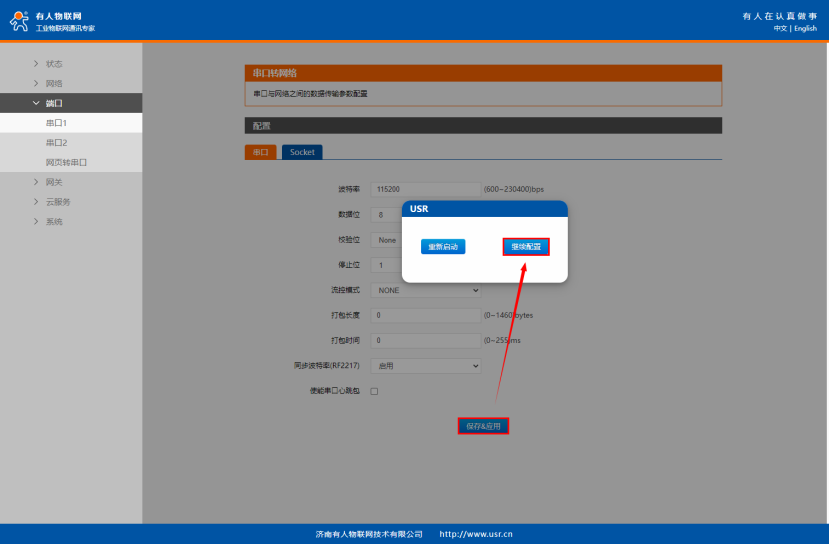Open the 校验位 None dropdown
Viewport: 829px width, 544px height.
click(x=387, y=240)
